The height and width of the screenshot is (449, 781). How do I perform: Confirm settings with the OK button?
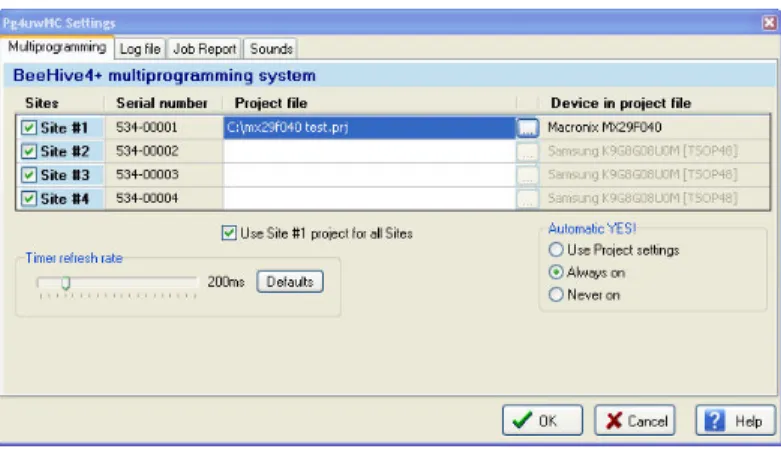(542, 420)
